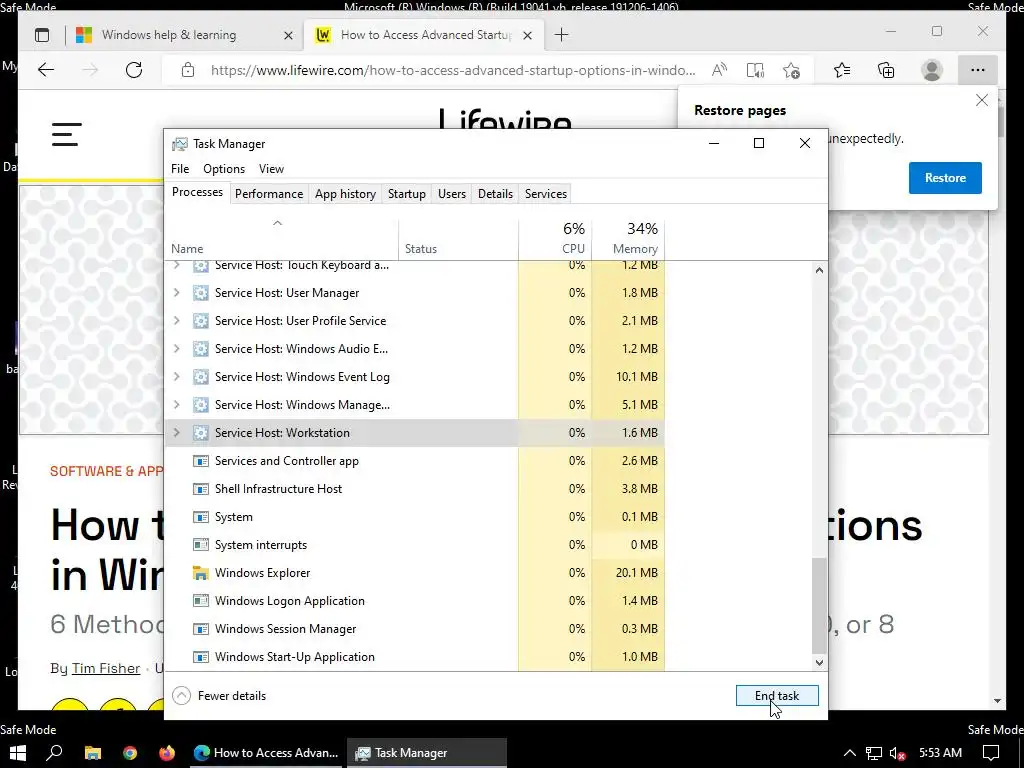Add this page to favorites star icon
The height and width of the screenshot is (768, 1024).
point(792,70)
